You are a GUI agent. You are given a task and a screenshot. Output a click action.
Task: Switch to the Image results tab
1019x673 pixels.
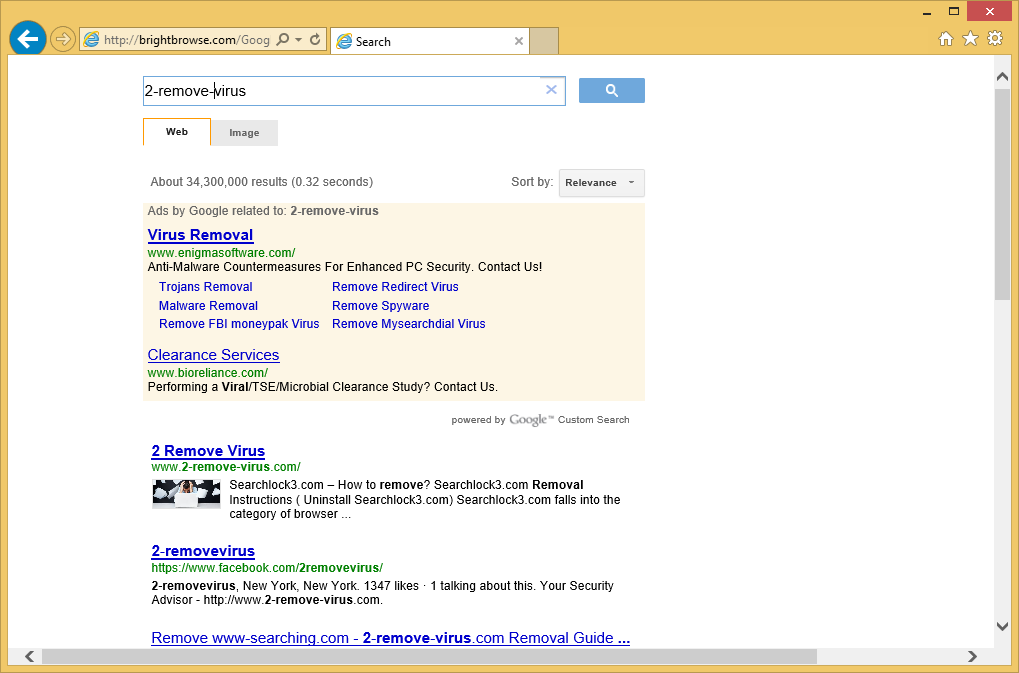pos(244,133)
